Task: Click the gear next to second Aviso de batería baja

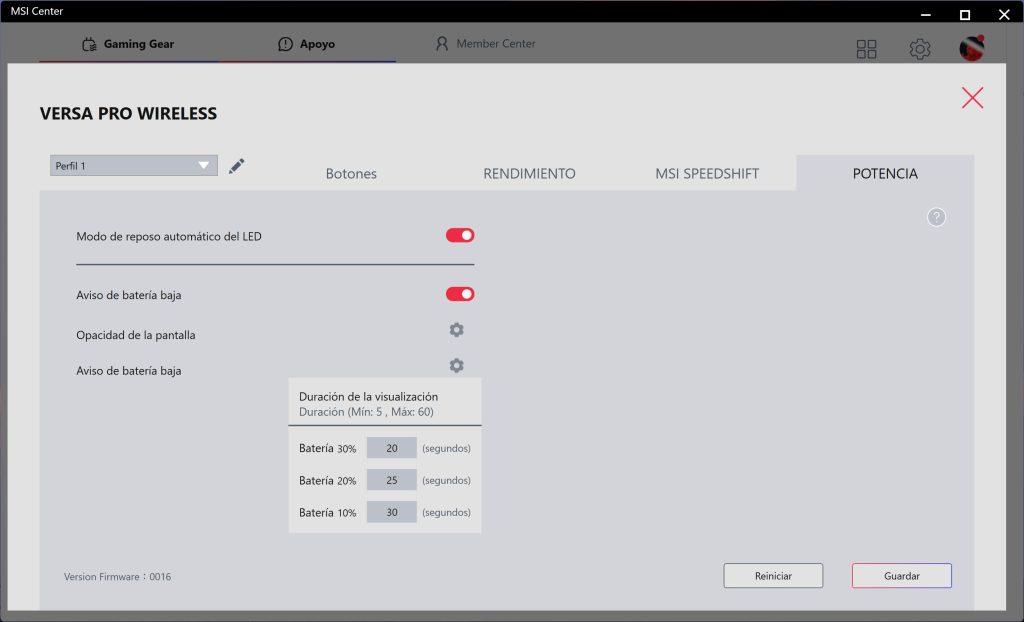Action: [x=456, y=365]
